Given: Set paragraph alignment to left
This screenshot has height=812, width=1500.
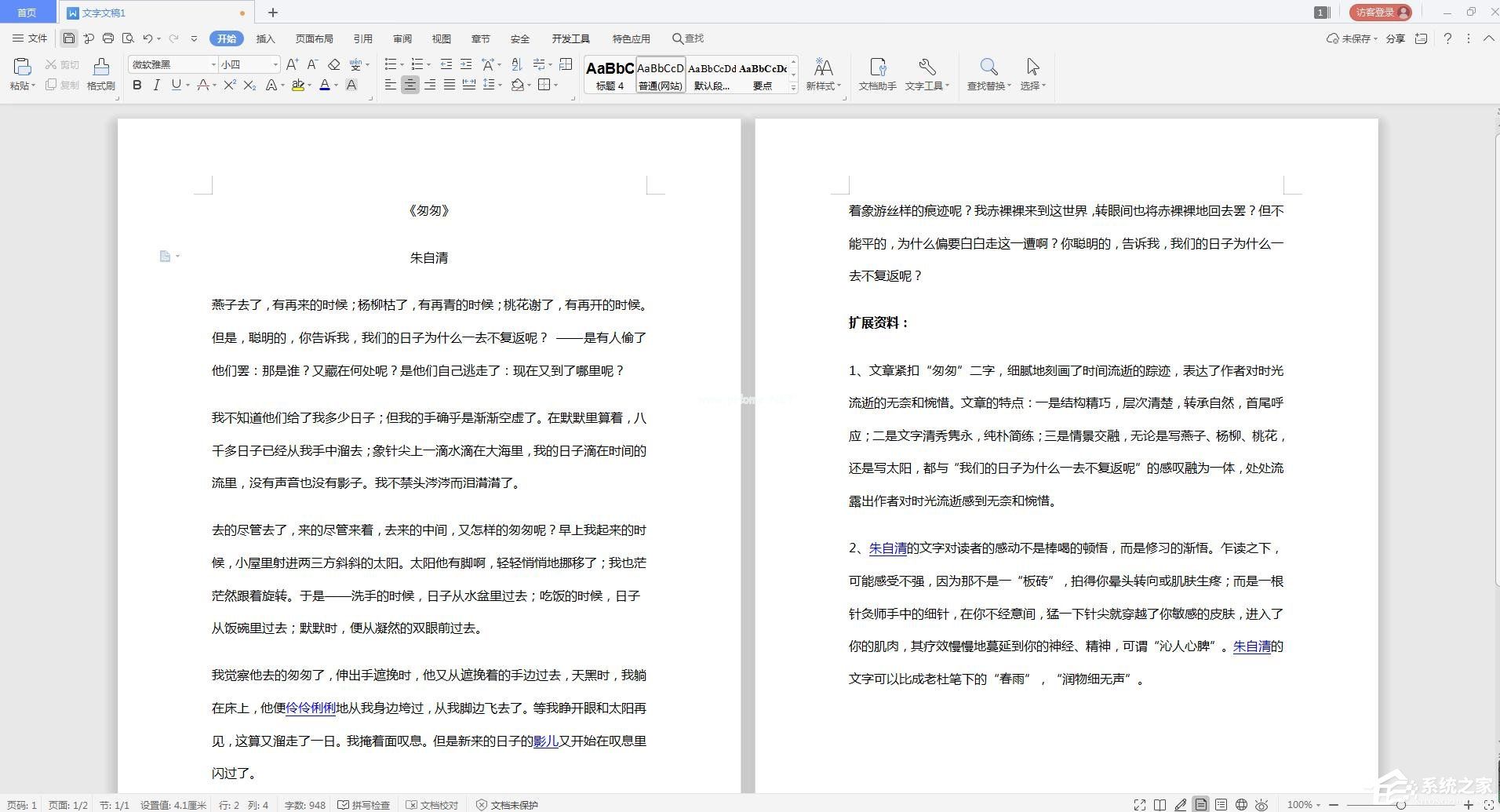Looking at the screenshot, I should pos(391,85).
